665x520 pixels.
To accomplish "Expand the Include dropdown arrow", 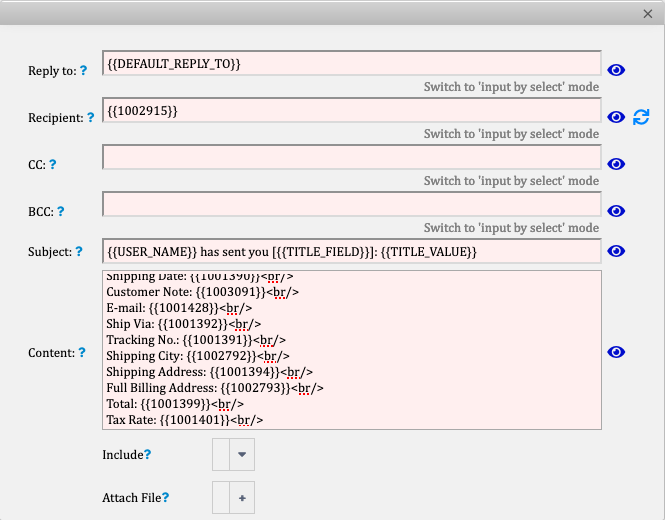I will pyautogui.click(x=242, y=455).
